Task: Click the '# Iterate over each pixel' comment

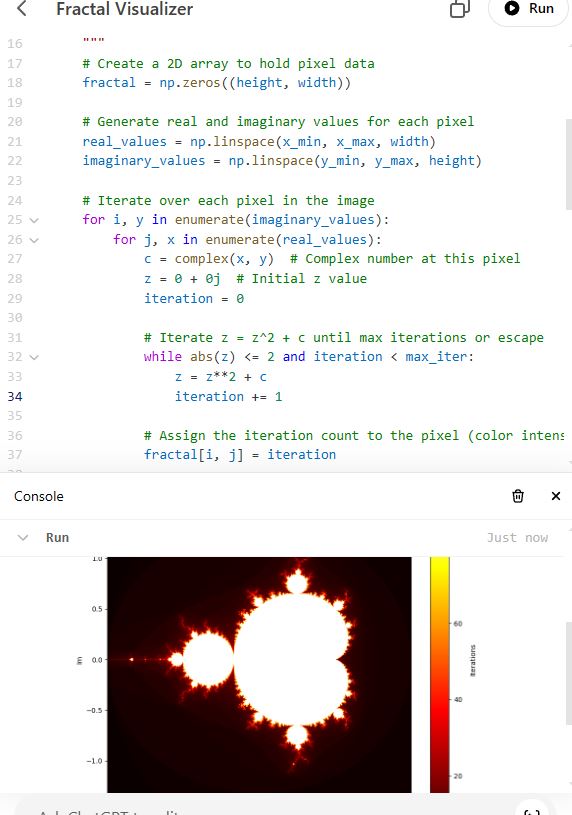Action: pyautogui.click(x=228, y=201)
